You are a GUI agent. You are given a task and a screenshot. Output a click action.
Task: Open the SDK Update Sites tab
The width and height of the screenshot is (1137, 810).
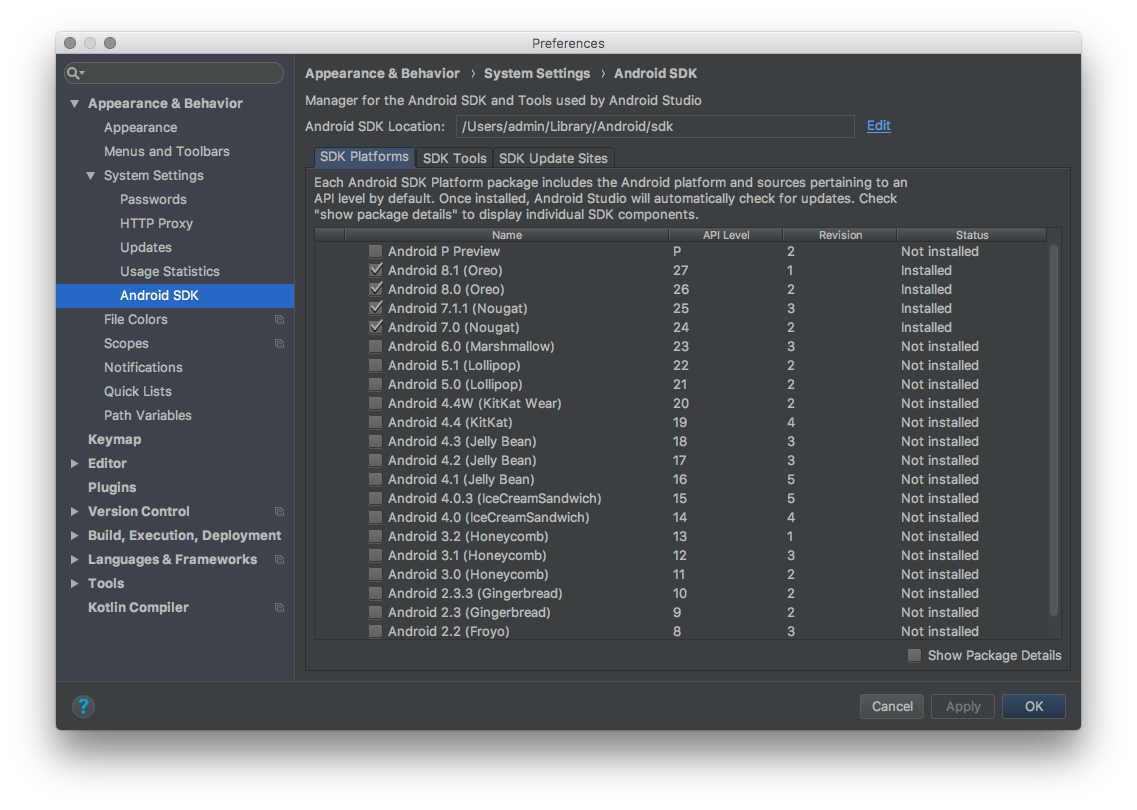[x=553, y=158]
